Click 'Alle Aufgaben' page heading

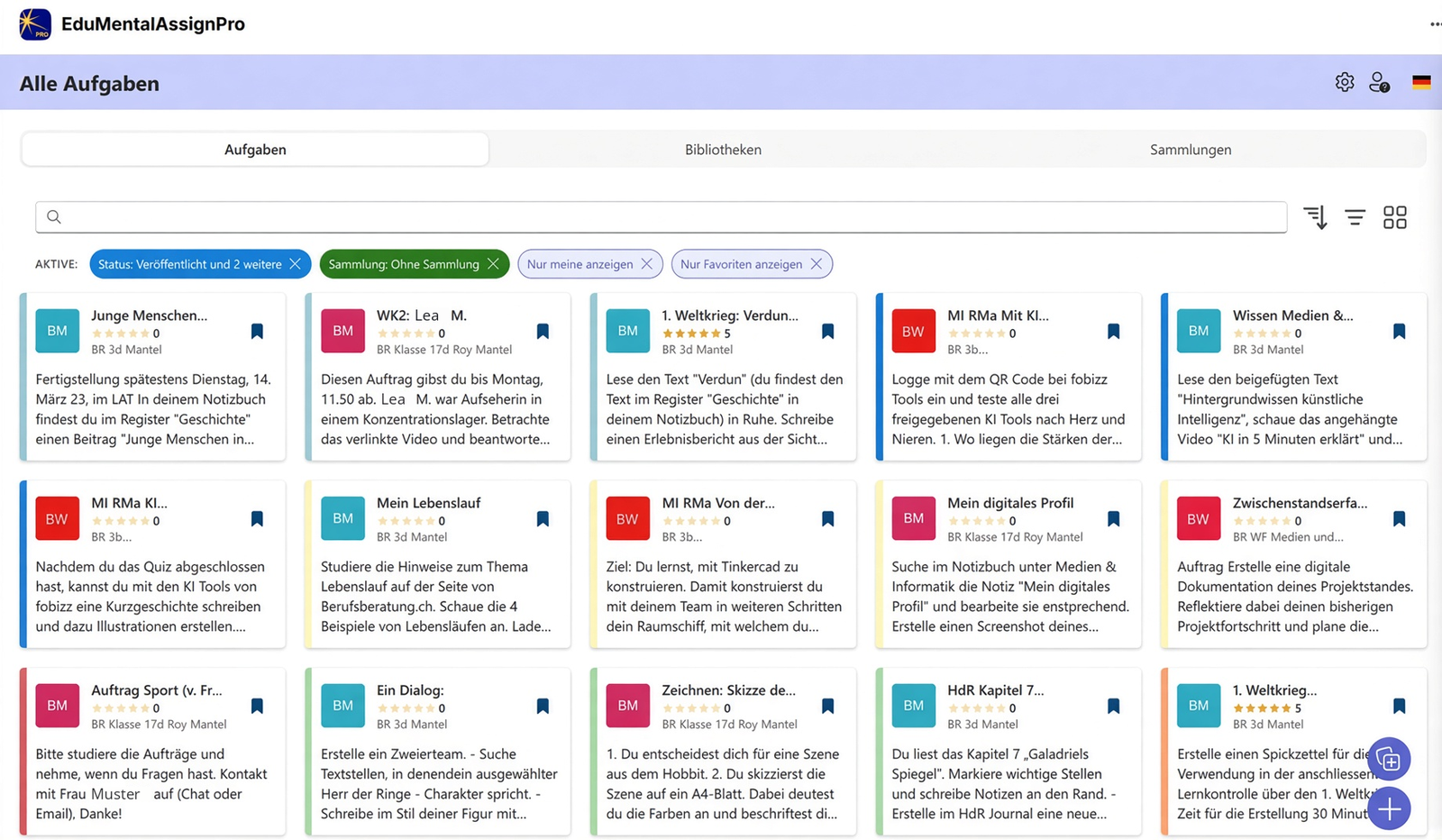click(x=89, y=84)
